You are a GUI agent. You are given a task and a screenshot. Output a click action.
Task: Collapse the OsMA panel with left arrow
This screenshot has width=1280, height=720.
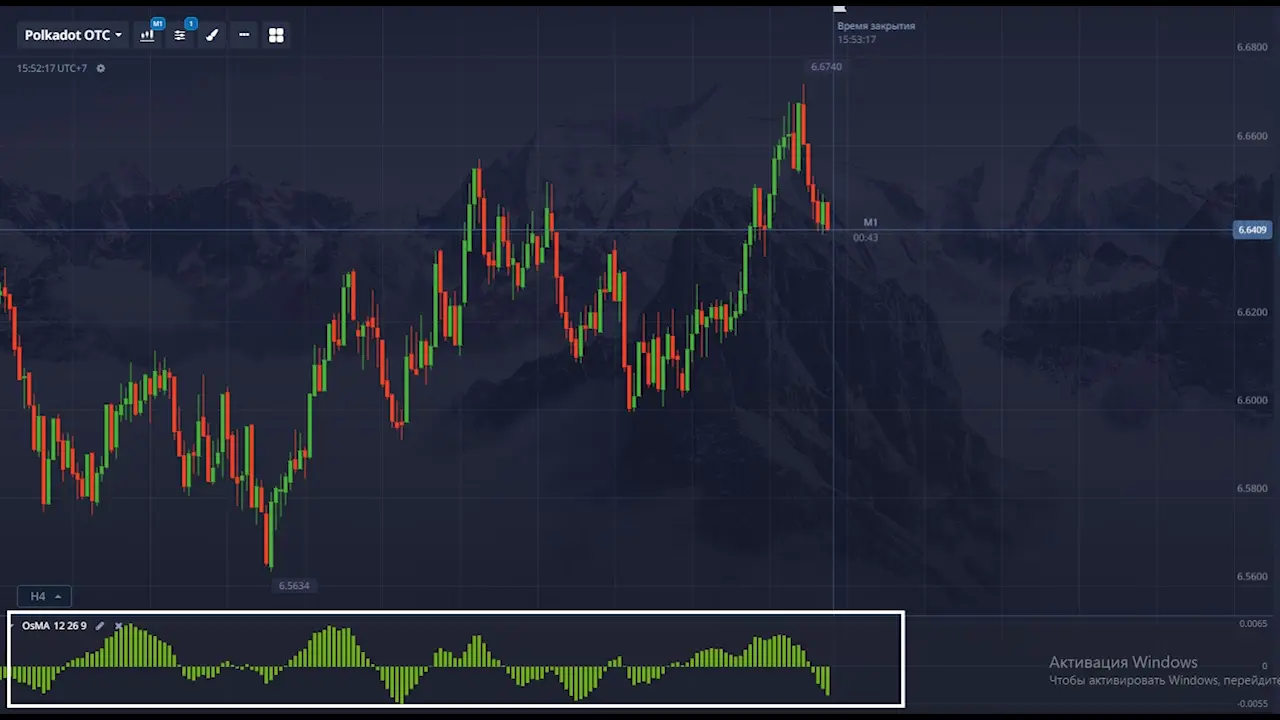pos(11,626)
